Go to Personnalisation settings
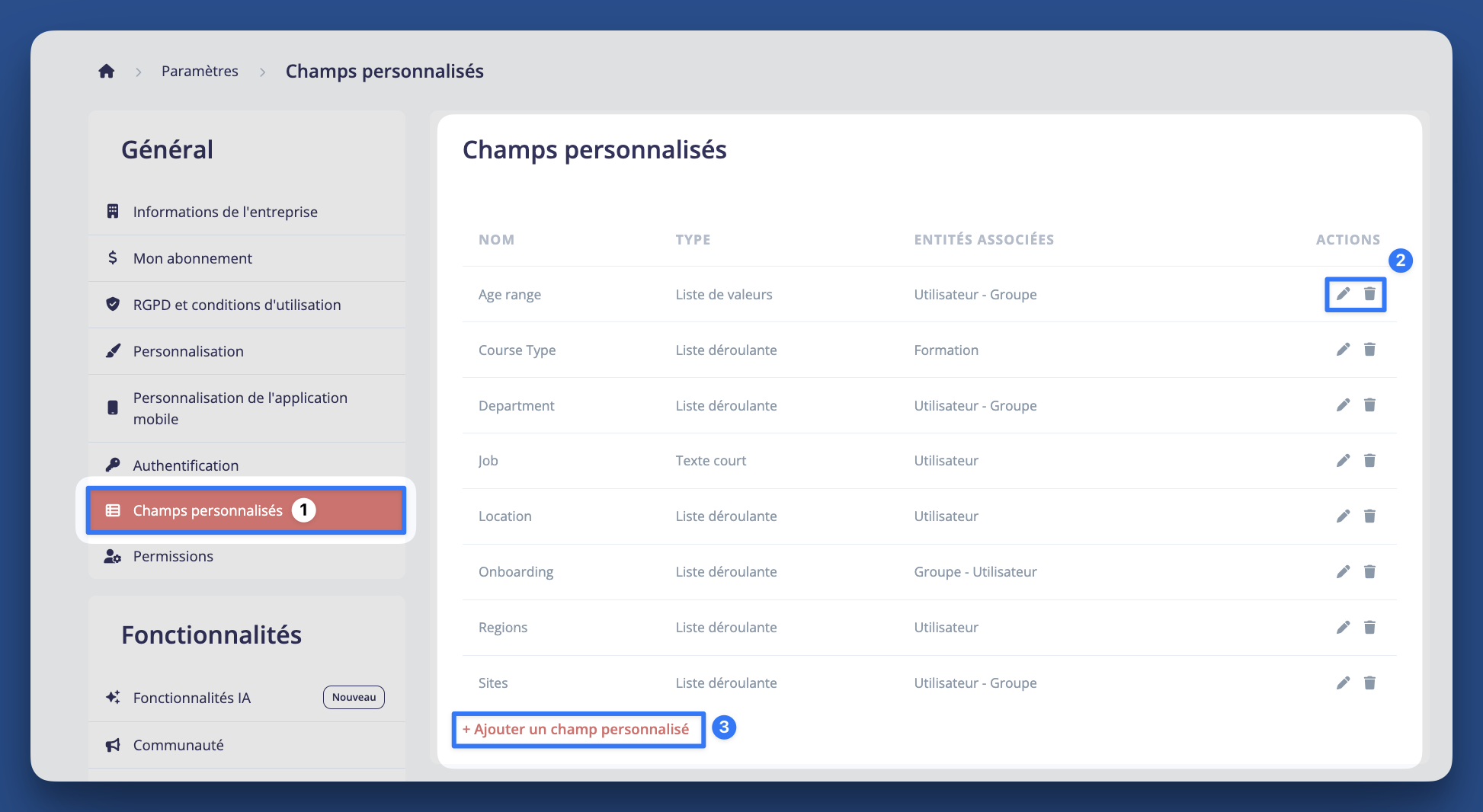1483x812 pixels. pos(247,351)
